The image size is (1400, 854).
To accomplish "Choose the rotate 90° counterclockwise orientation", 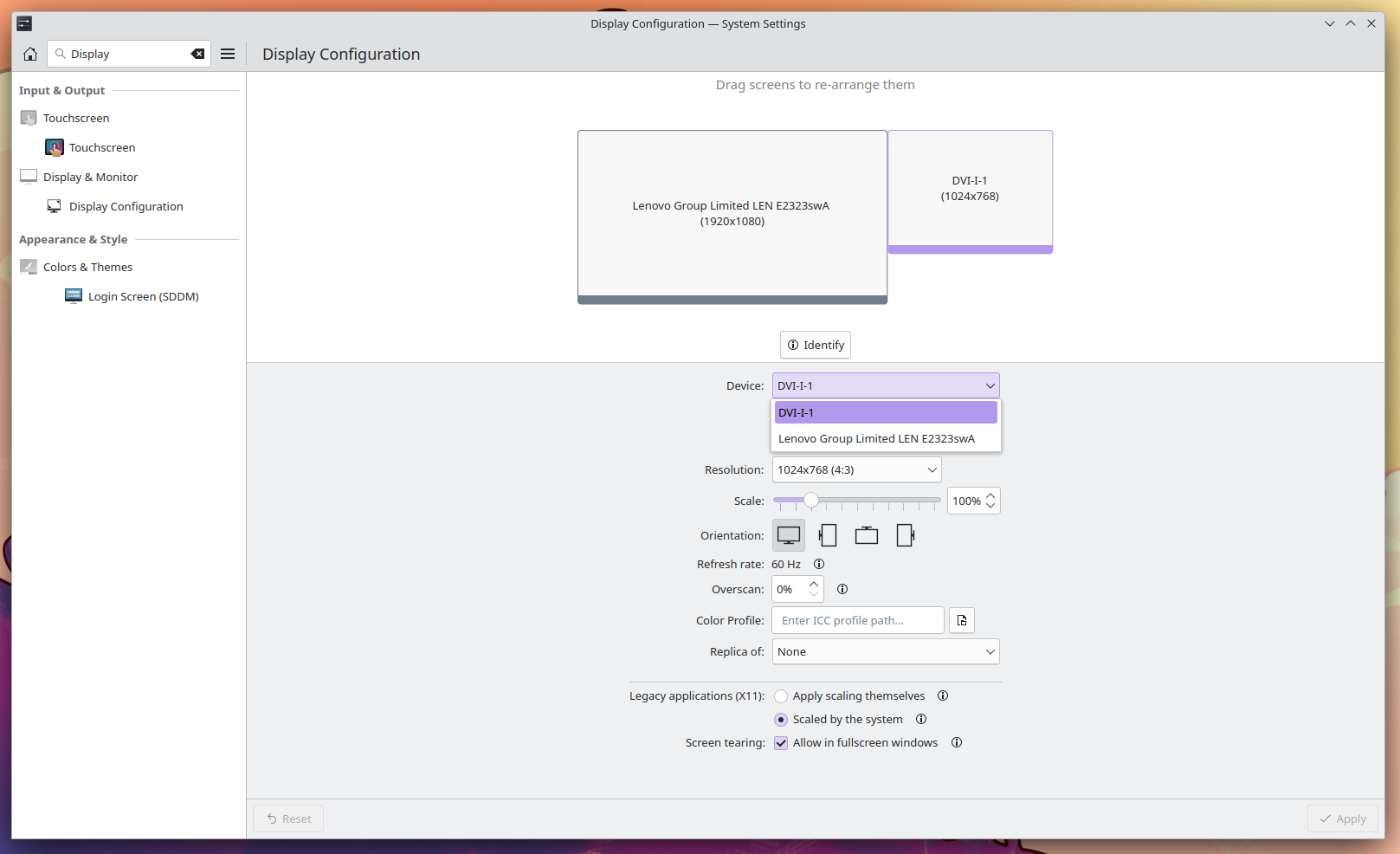I will (828, 535).
